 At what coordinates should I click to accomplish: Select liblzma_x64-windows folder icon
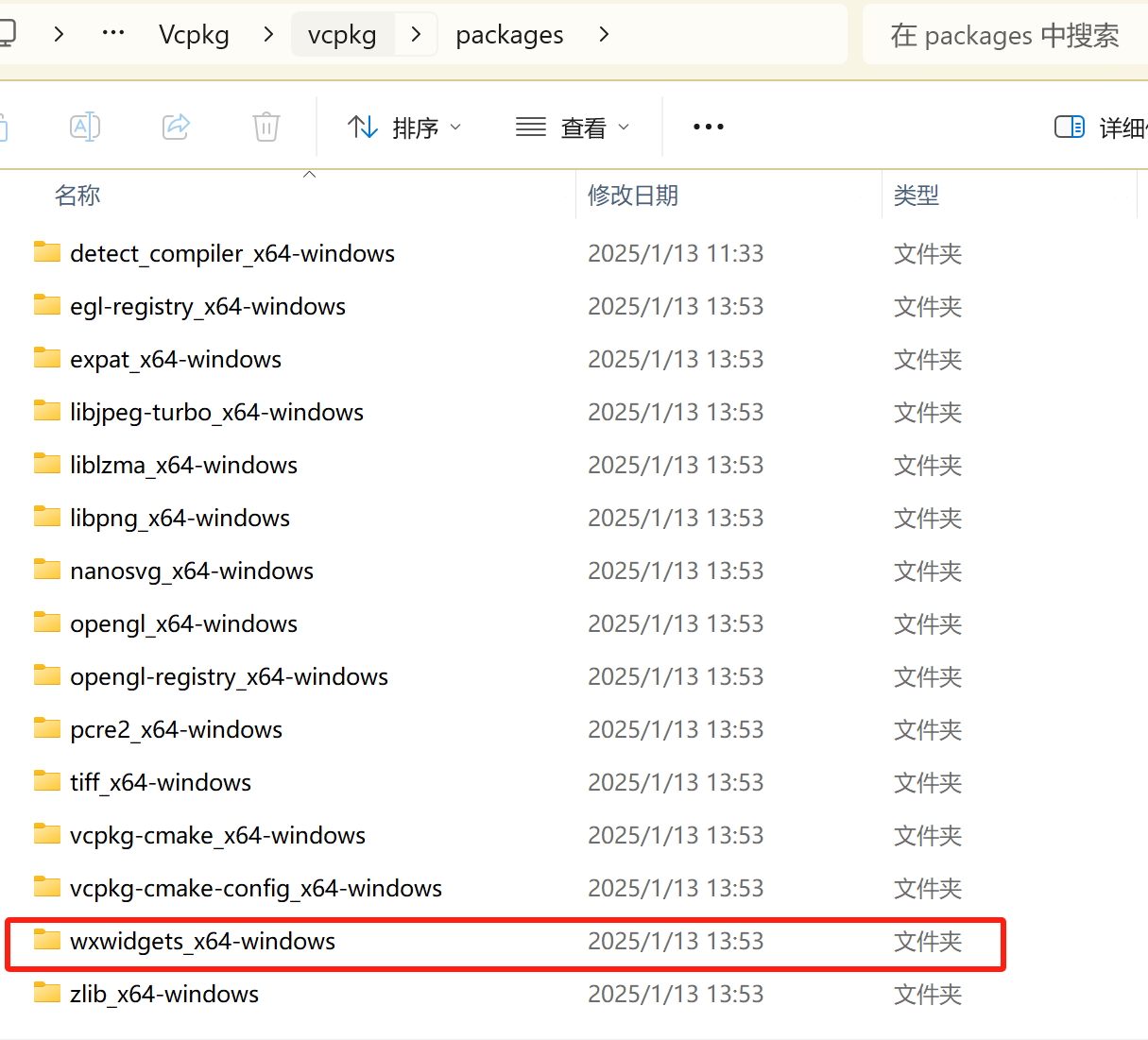pos(47,464)
